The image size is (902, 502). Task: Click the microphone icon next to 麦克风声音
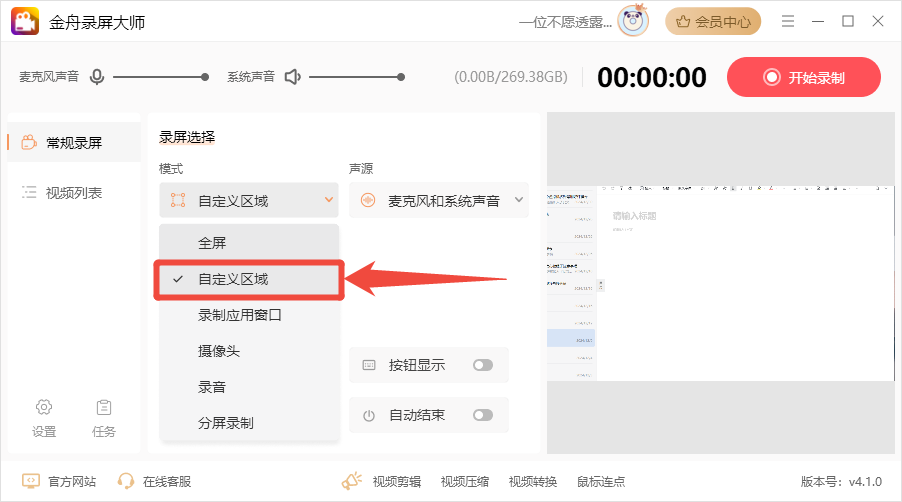click(97, 76)
